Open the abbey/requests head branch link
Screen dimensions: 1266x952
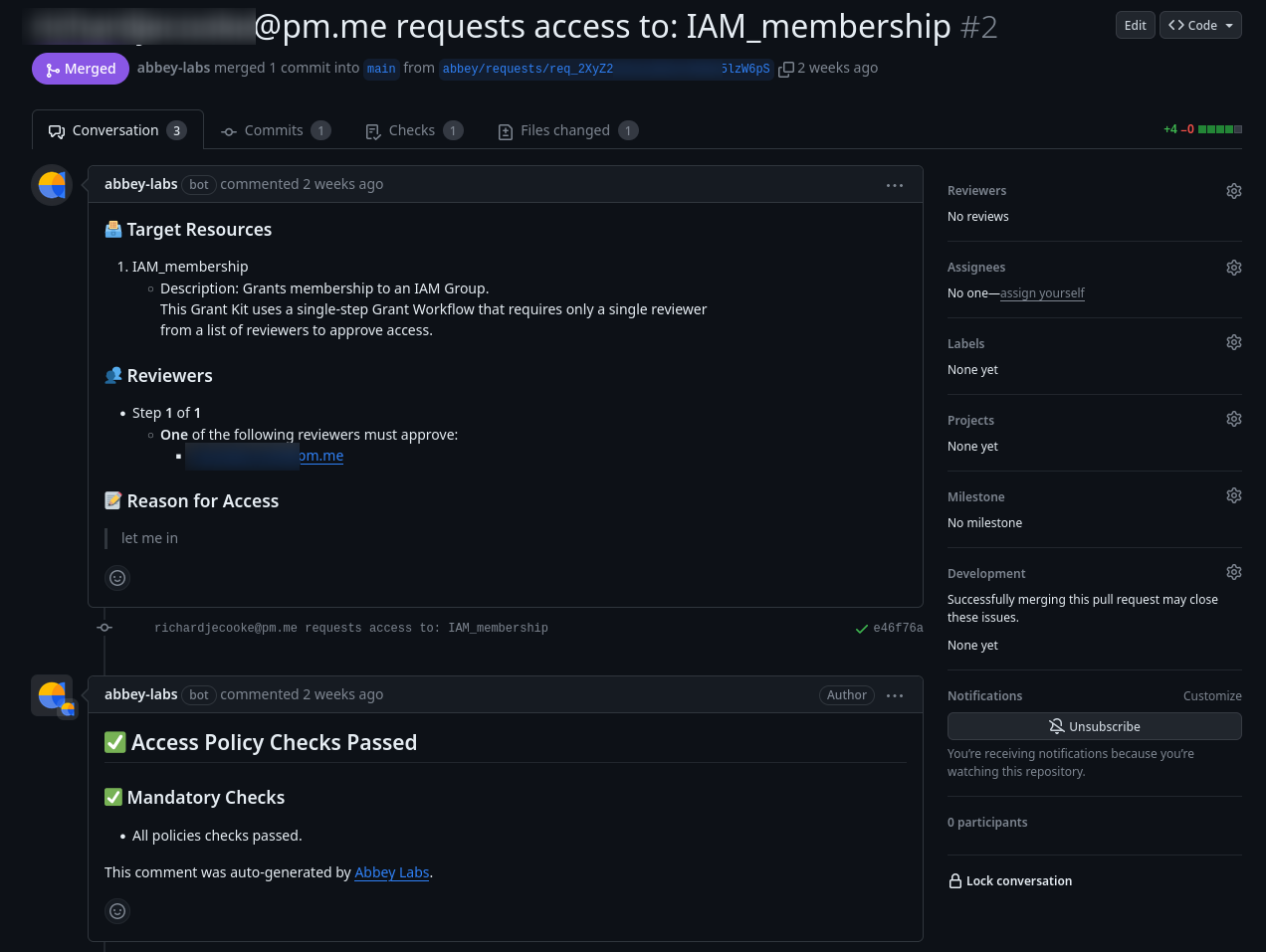coord(606,69)
